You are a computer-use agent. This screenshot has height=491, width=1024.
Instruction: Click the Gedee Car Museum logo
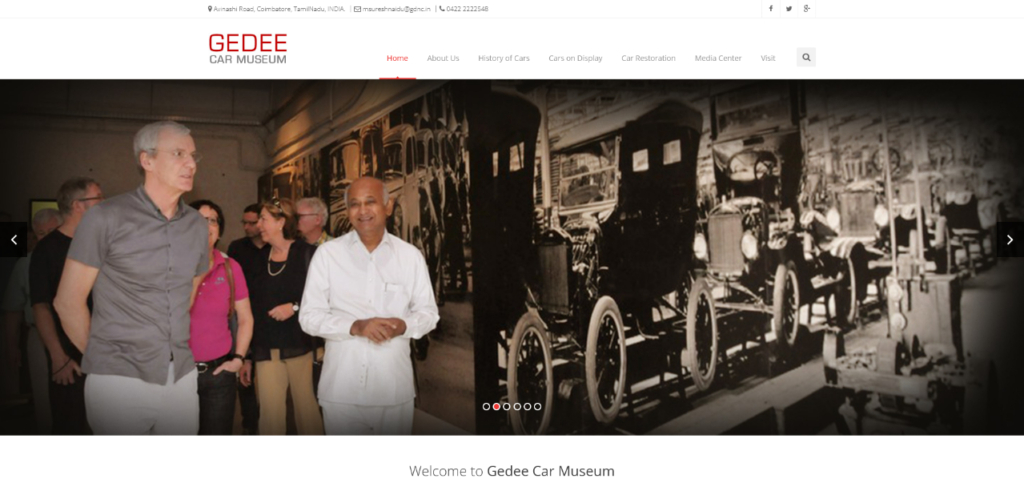248,49
